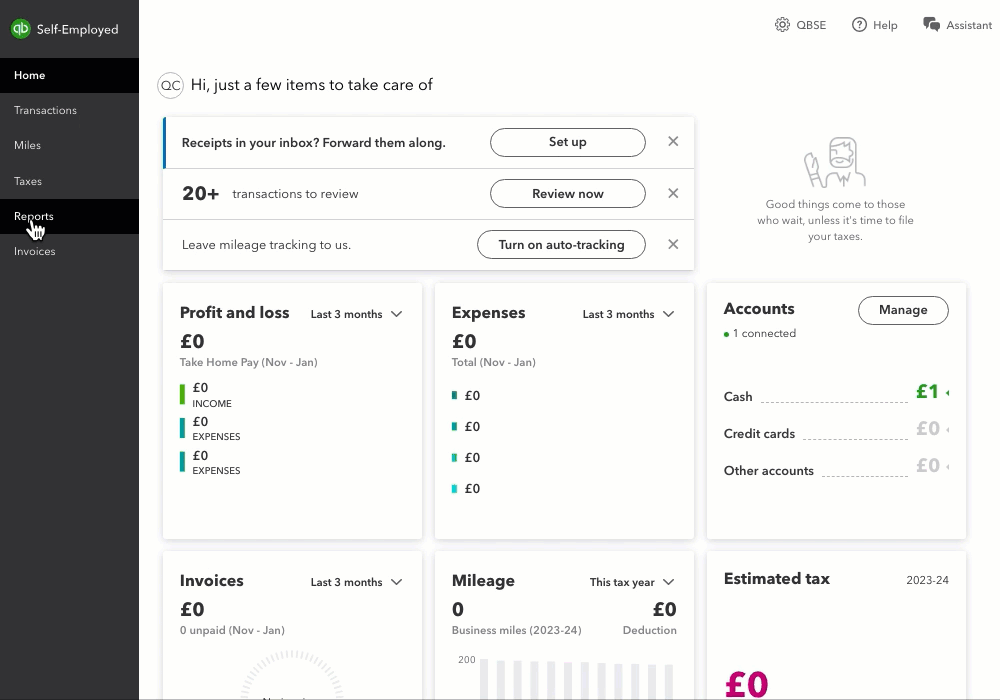Click the Expenses card heading
The width and height of the screenshot is (1000, 700).
pos(489,312)
